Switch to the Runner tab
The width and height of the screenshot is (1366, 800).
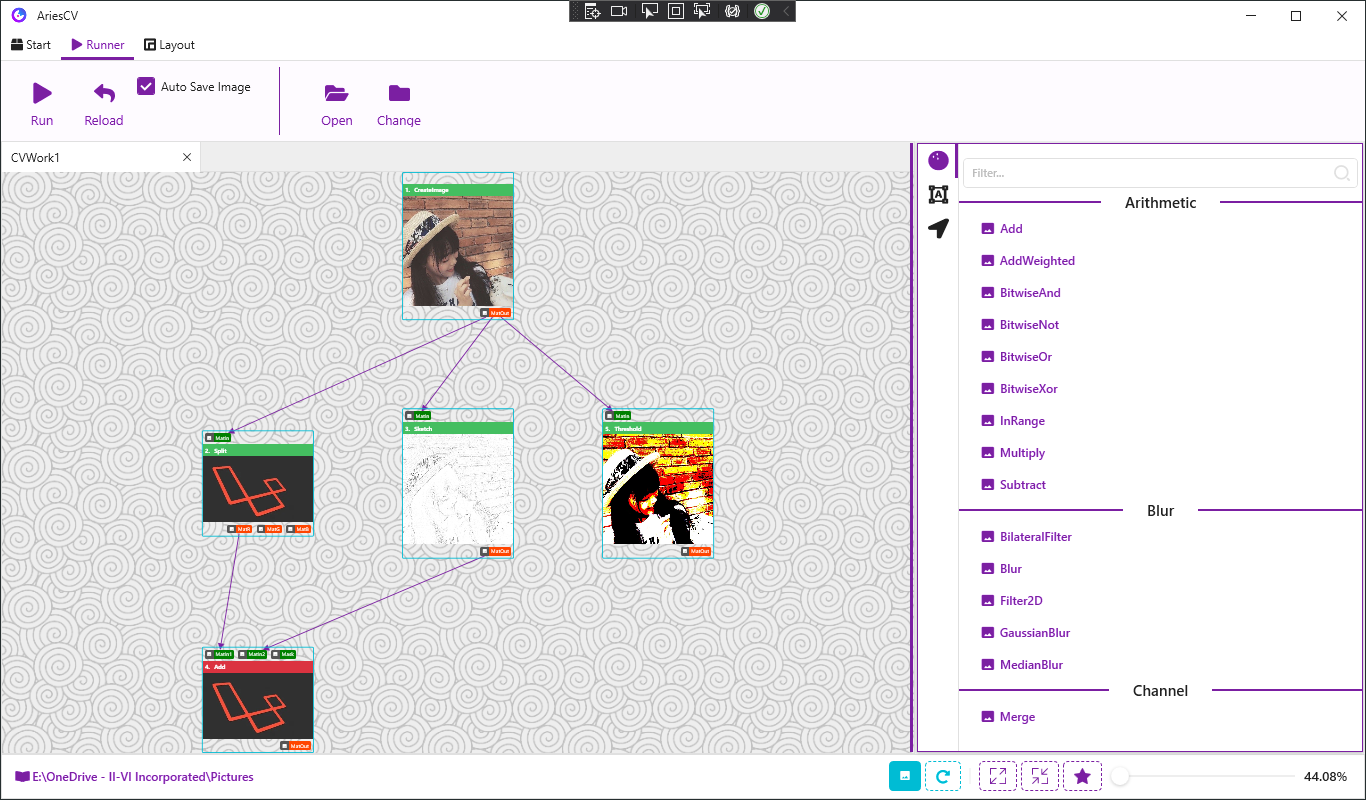(x=98, y=45)
